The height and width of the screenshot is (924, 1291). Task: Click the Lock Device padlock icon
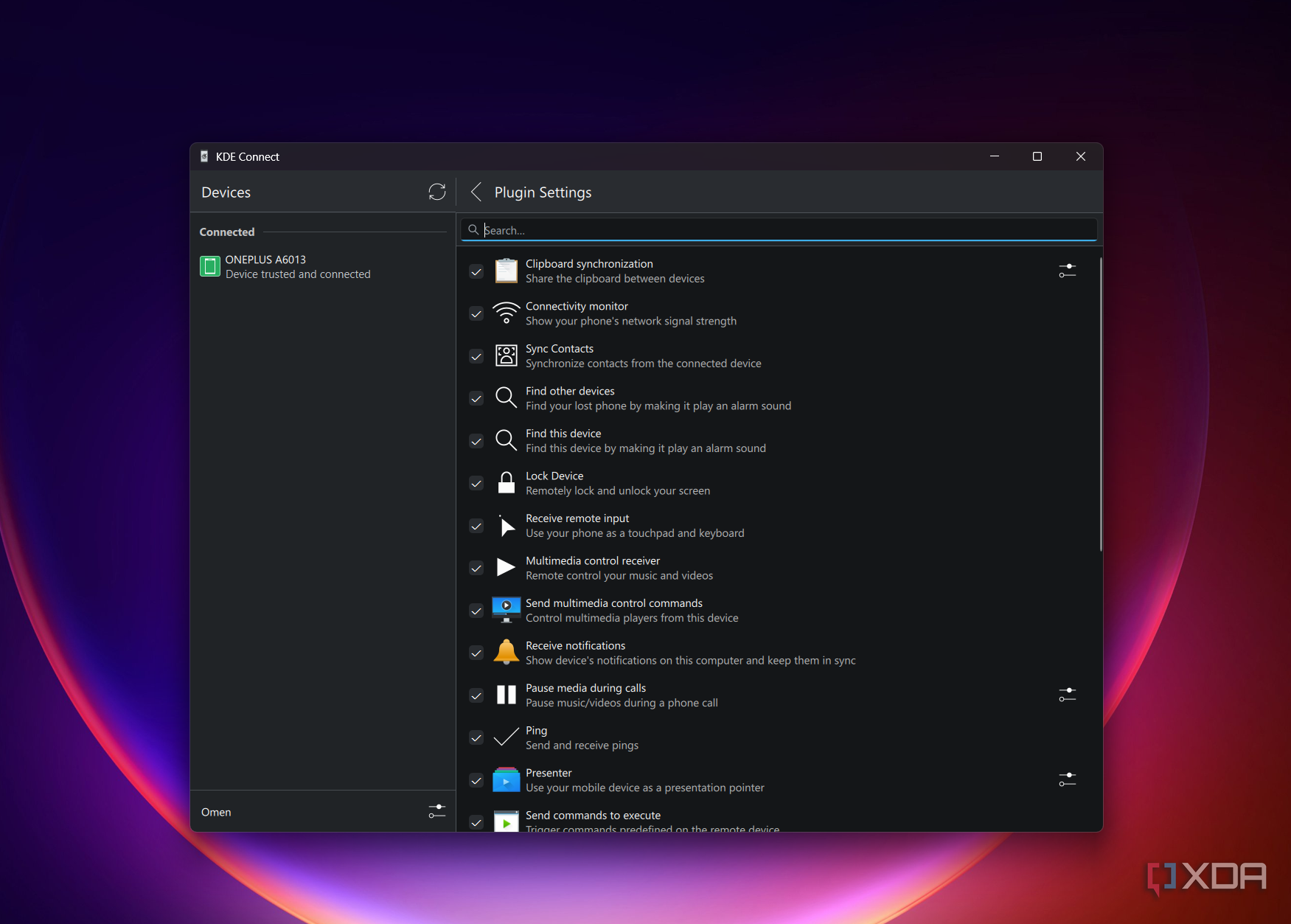(506, 483)
